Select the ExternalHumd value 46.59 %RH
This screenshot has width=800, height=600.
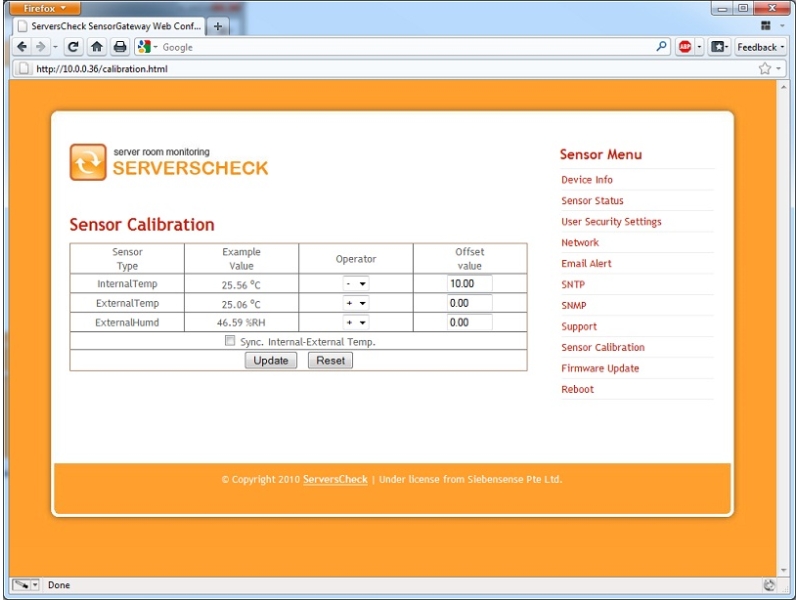(241, 322)
